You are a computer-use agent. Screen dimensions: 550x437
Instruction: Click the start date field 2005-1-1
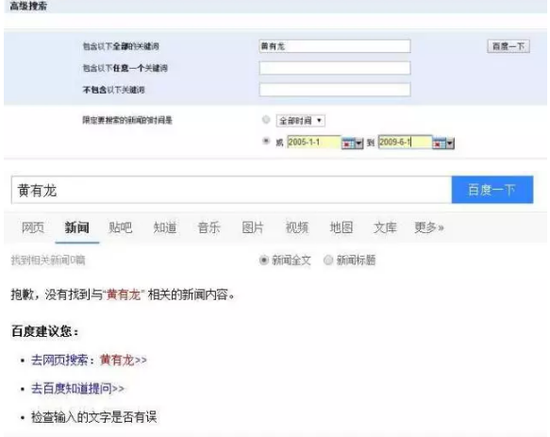(314, 142)
